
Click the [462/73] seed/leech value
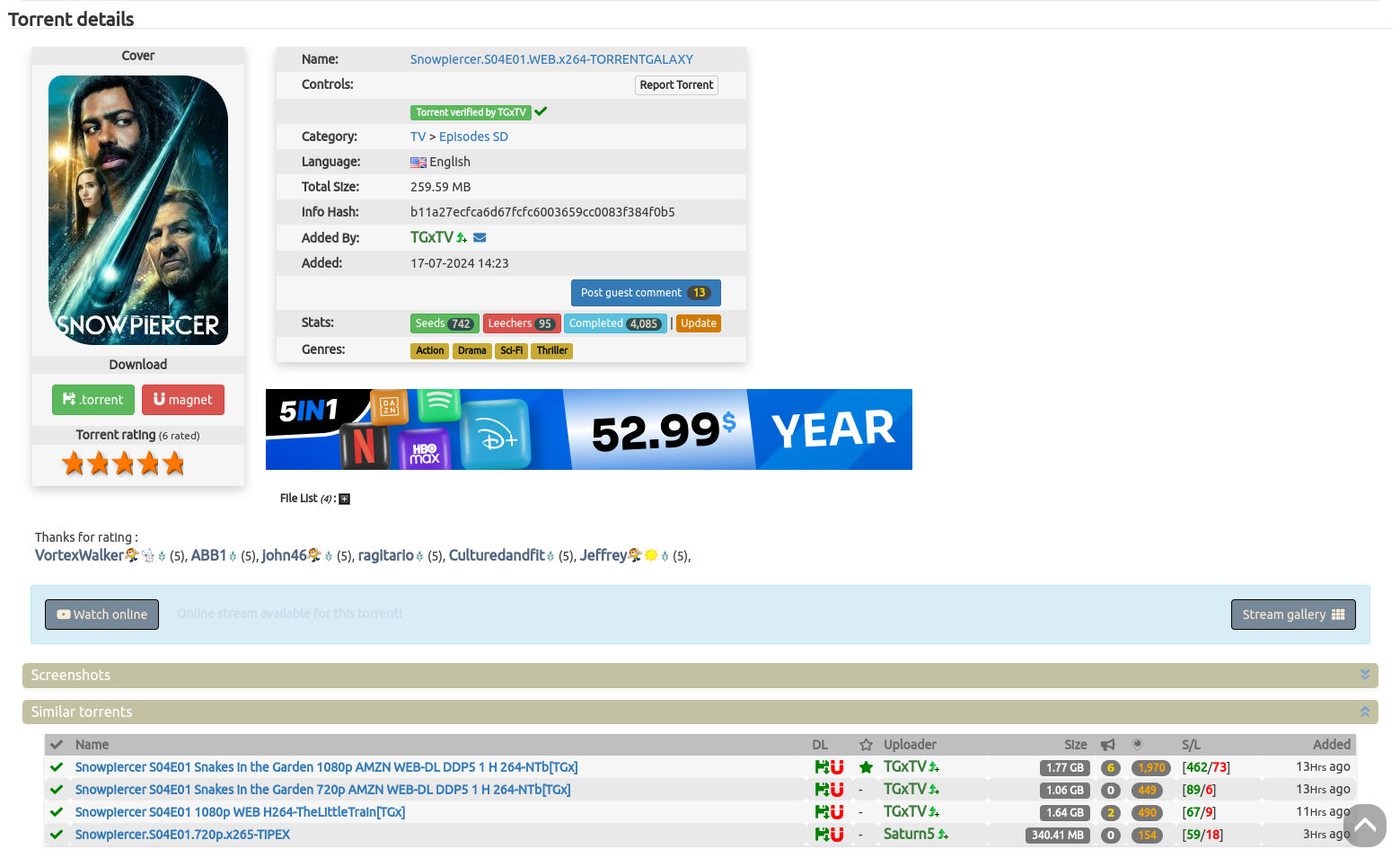[x=1206, y=768]
